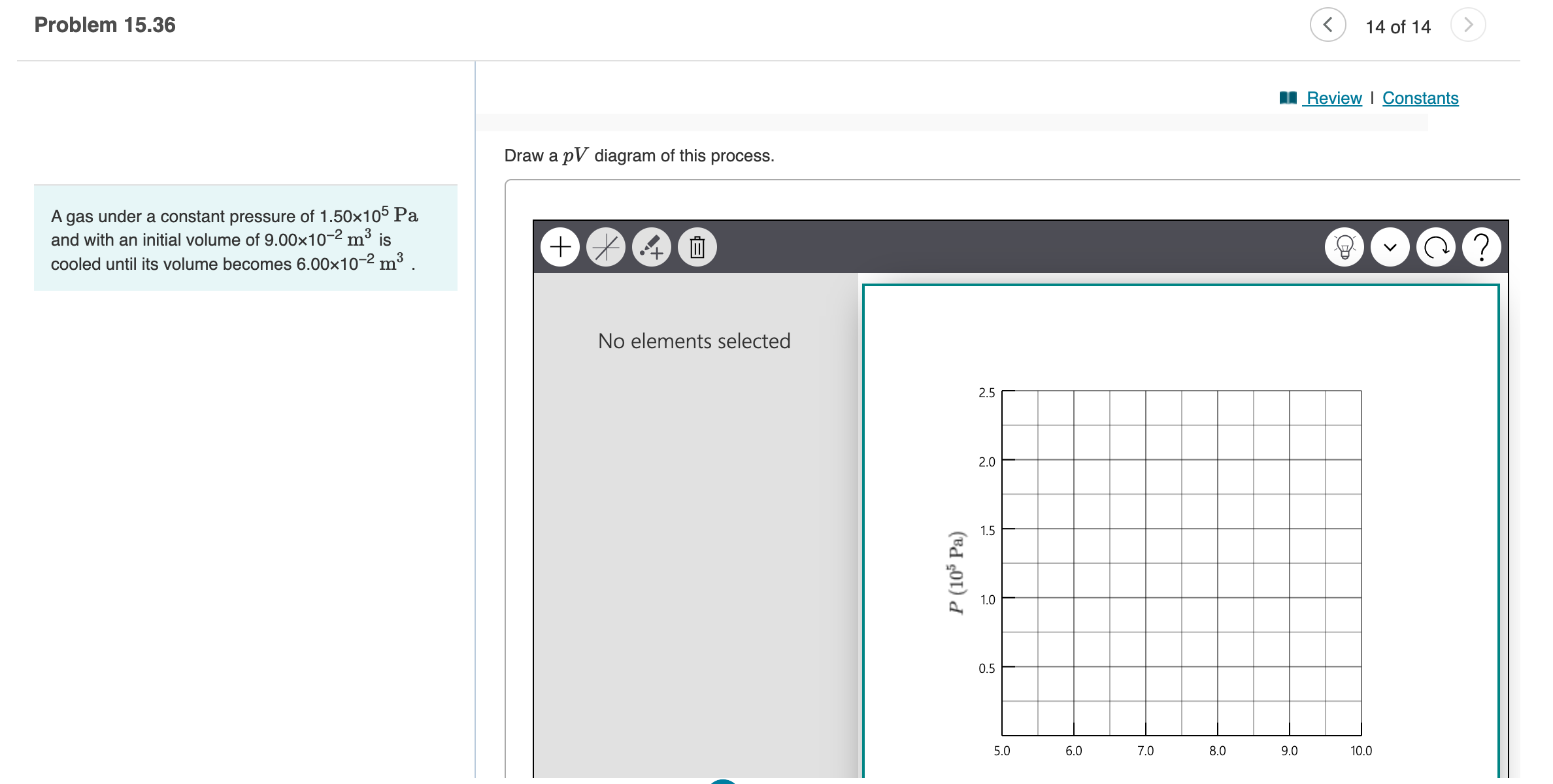Expand the toolbar chevron dropdown

pos(1390,247)
